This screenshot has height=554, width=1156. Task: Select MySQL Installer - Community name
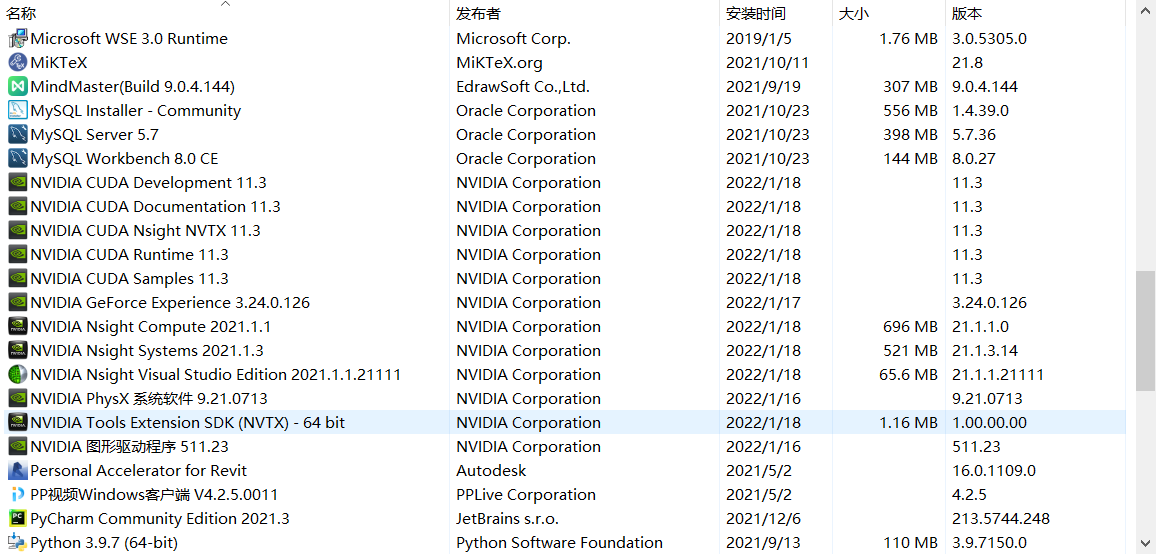tap(136, 111)
